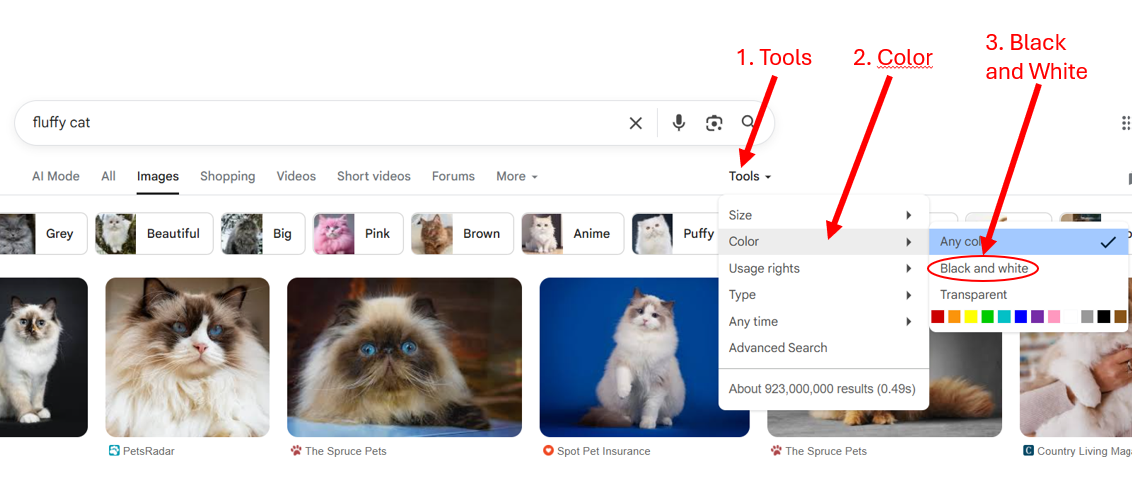Expand the More dropdown
The width and height of the screenshot is (1132, 496).
click(x=517, y=176)
